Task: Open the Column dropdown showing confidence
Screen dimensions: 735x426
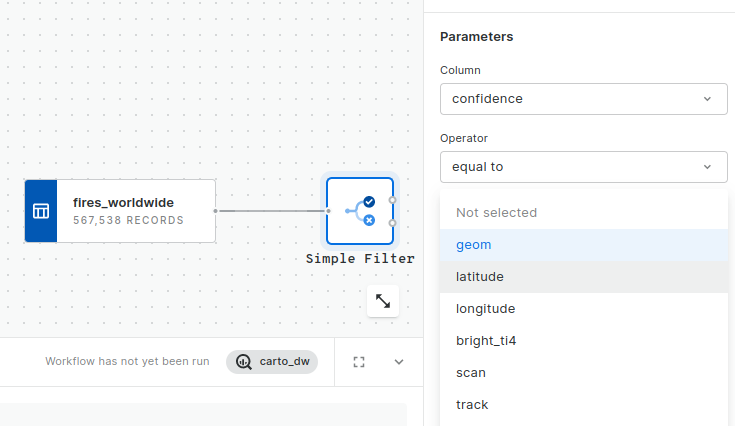Action: pos(583,99)
